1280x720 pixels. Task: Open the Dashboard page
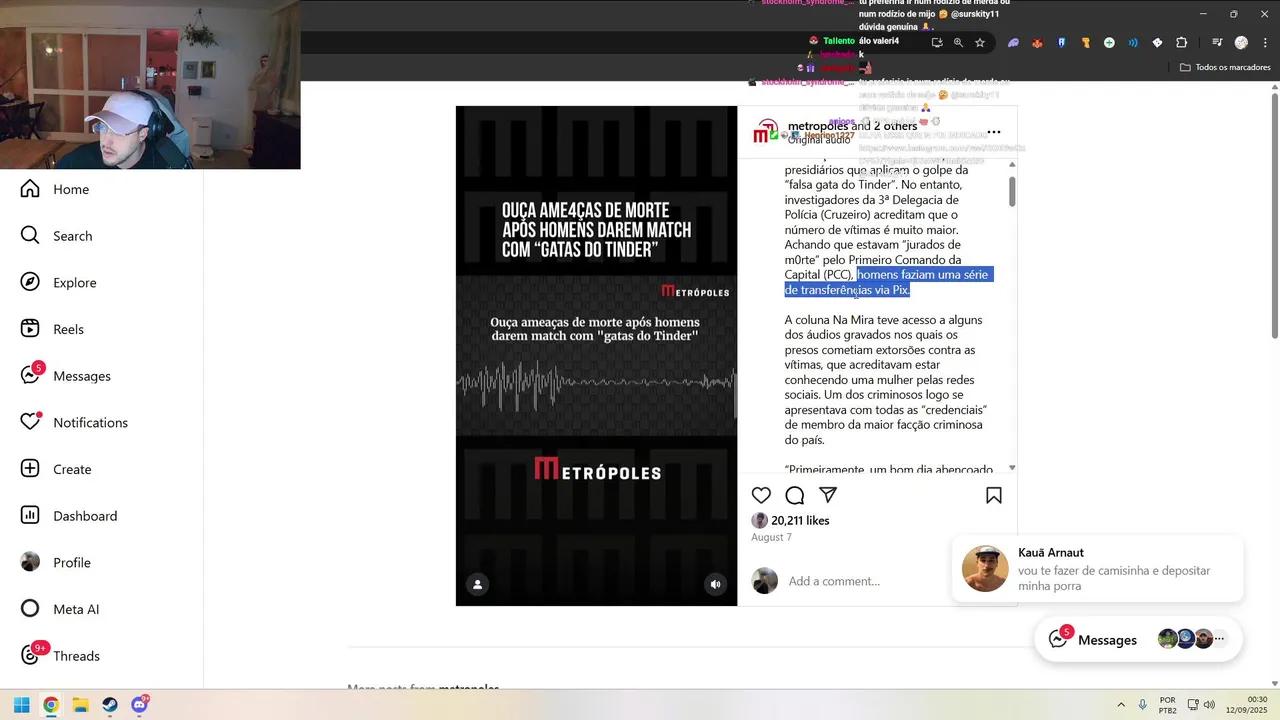click(x=70, y=516)
